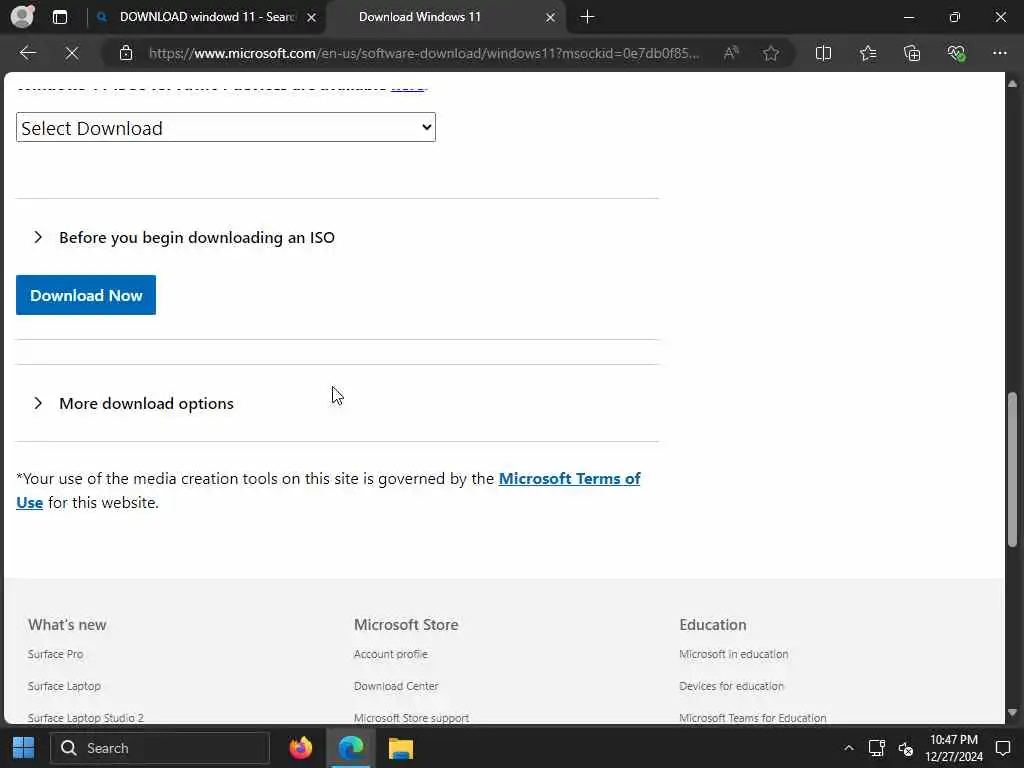Image resolution: width=1024 pixels, height=768 pixels.
Task: Open the notification center icon
Action: point(1003,748)
